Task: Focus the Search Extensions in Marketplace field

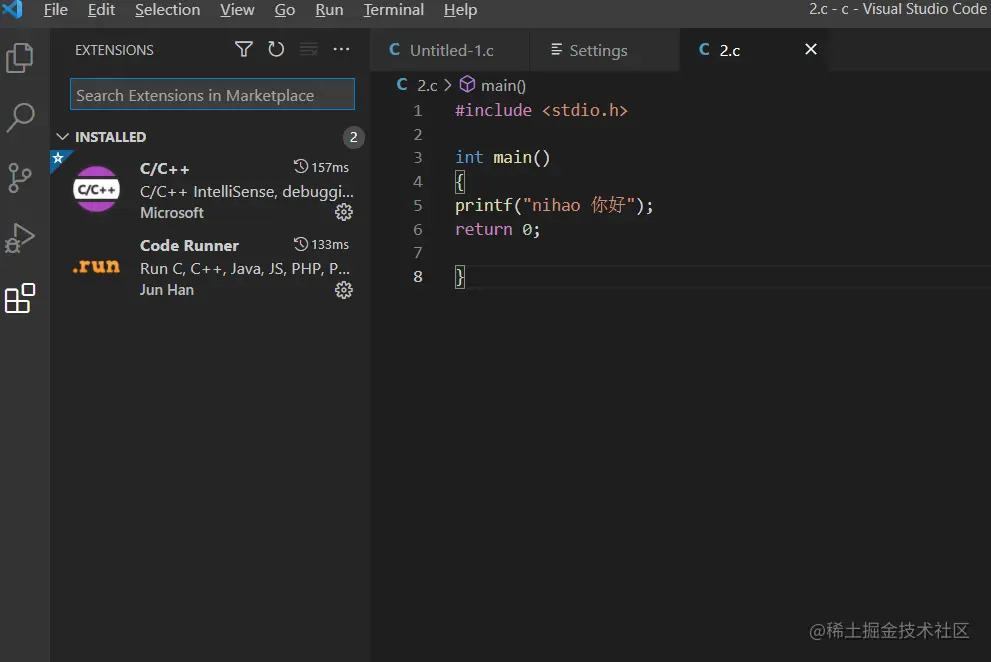Action: [212, 94]
